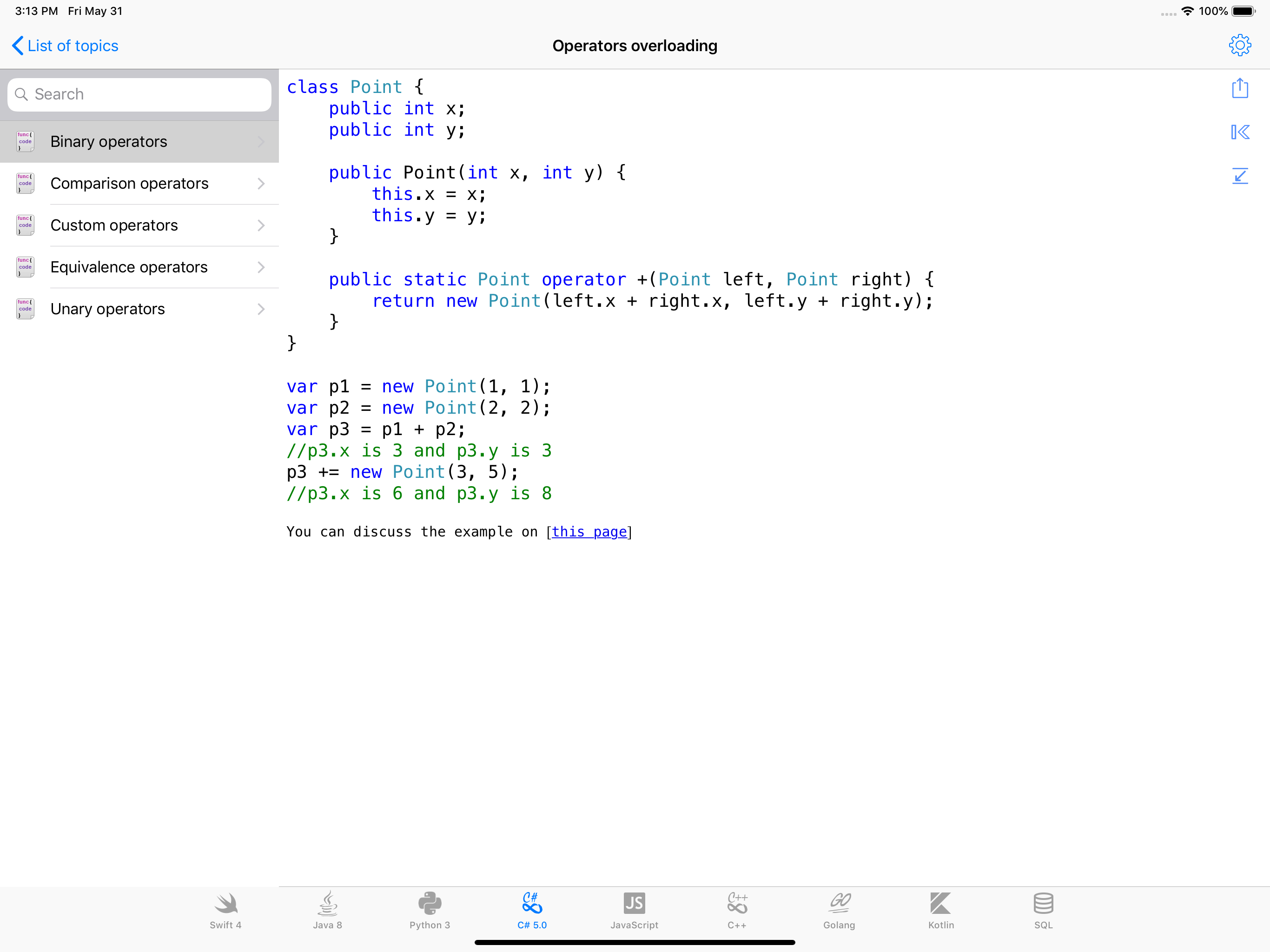The width and height of the screenshot is (1270, 952).
Task: Switch to the Swift 4 tab
Action: (x=225, y=910)
